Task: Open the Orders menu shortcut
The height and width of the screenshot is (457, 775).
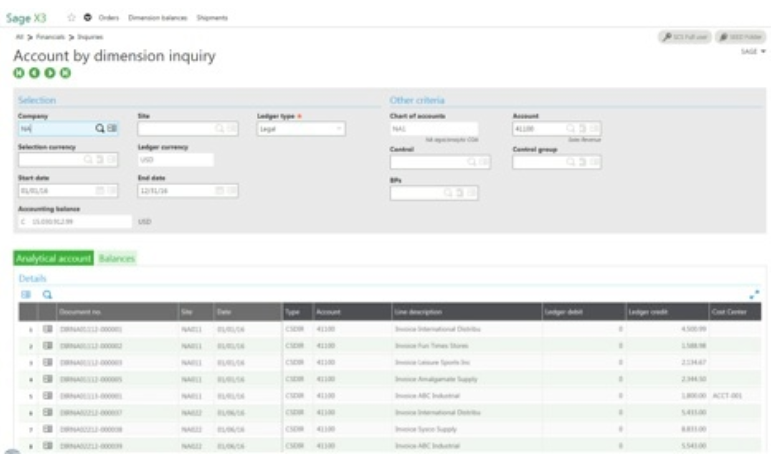Action: tap(109, 18)
